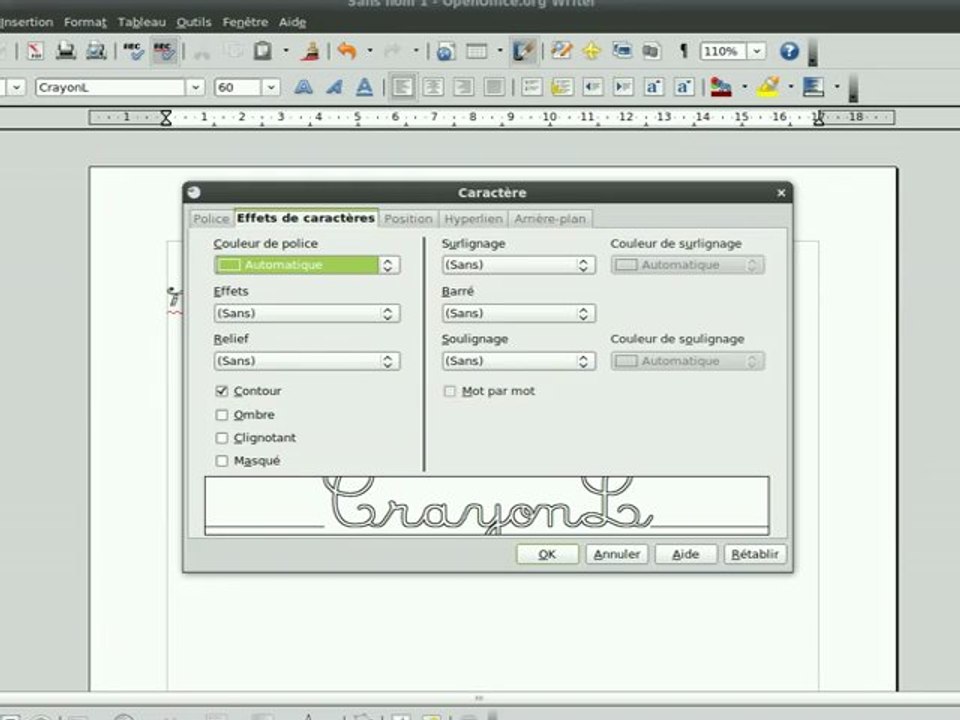Apply Bold with the A icon

[x=303, y=87]
